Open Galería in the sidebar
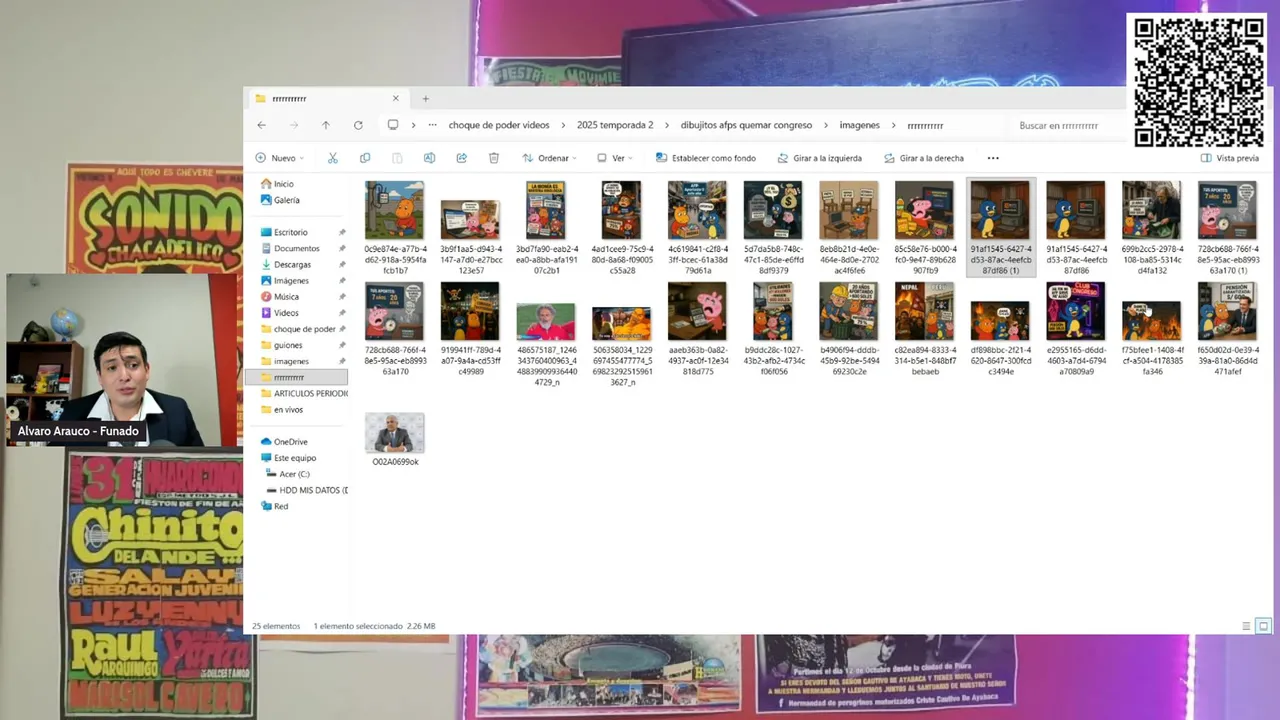 [x=280, y=200]
